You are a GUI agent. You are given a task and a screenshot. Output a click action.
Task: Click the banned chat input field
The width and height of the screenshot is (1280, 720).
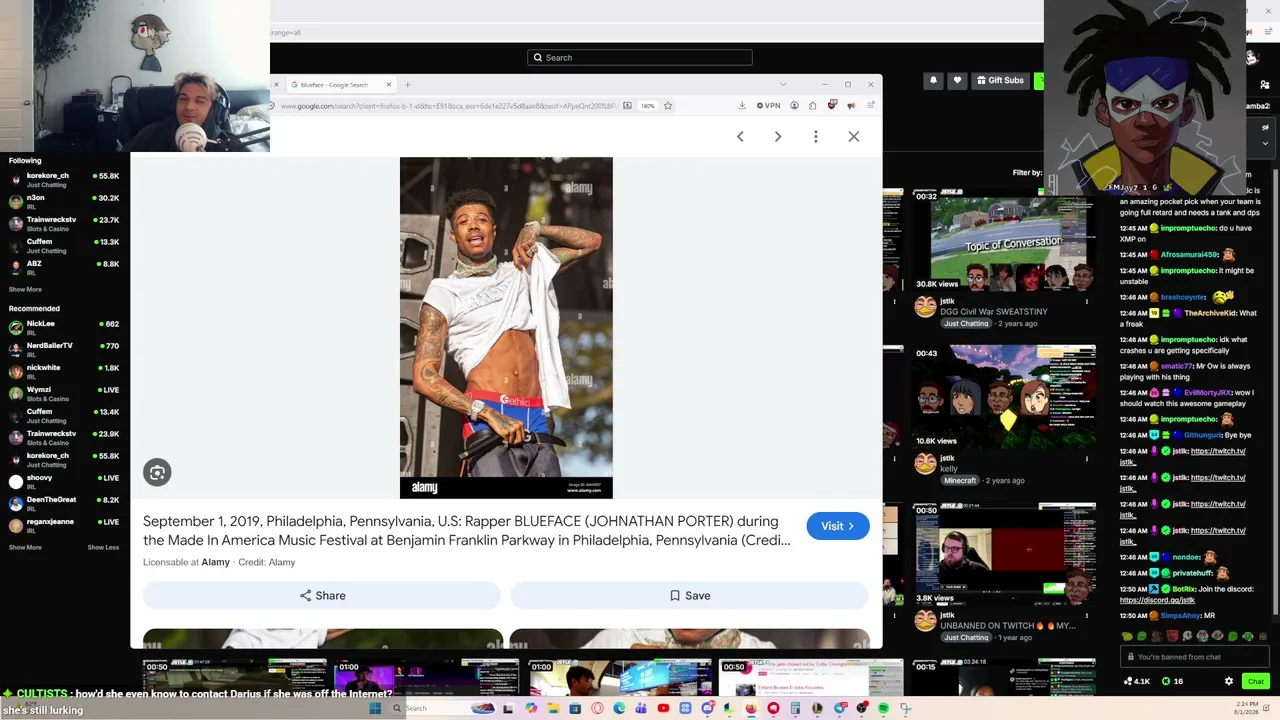[1195, 657]
